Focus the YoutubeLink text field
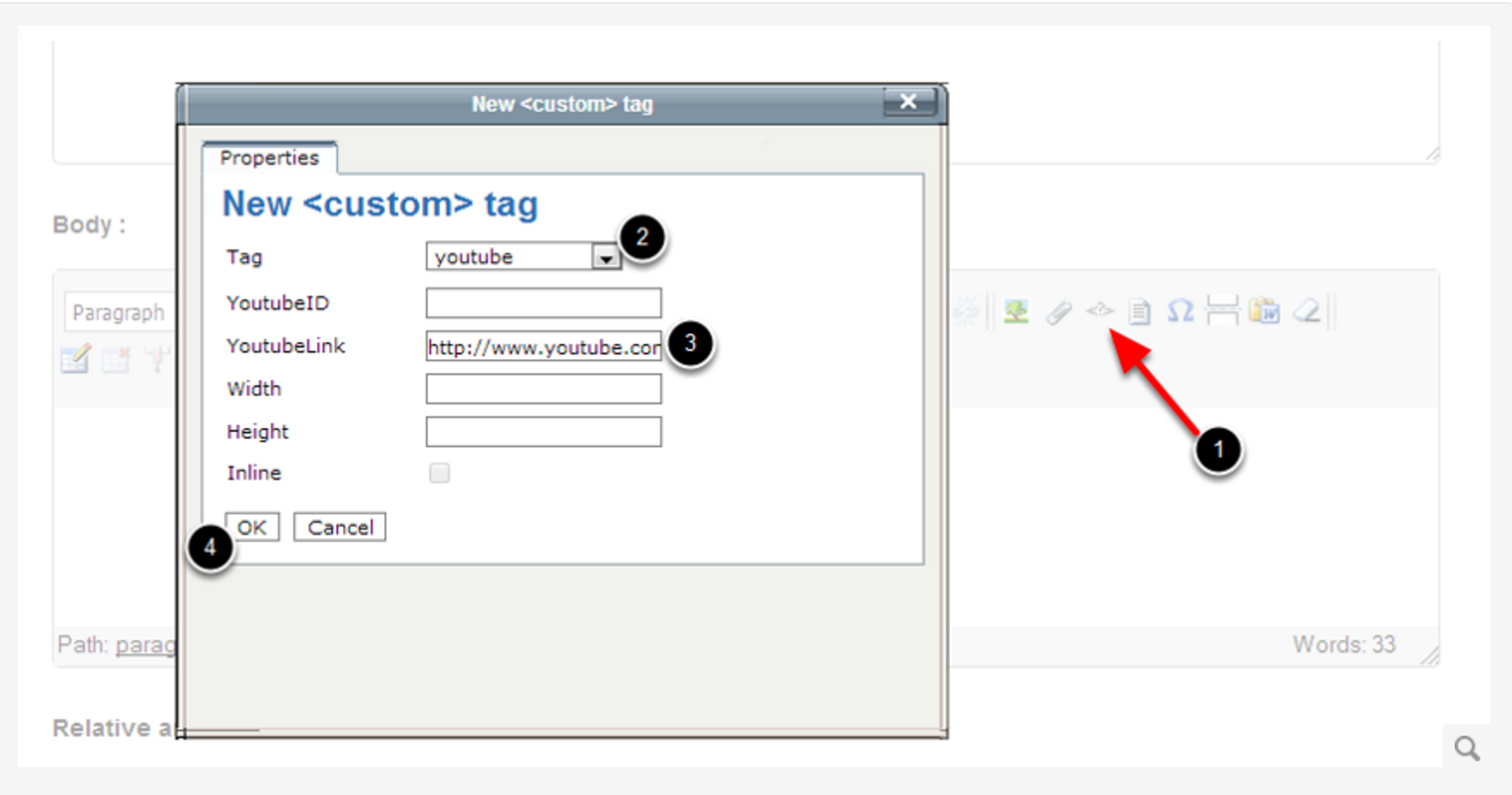The width and height of the screenshot is (1512, 795). tap(544, 346)
